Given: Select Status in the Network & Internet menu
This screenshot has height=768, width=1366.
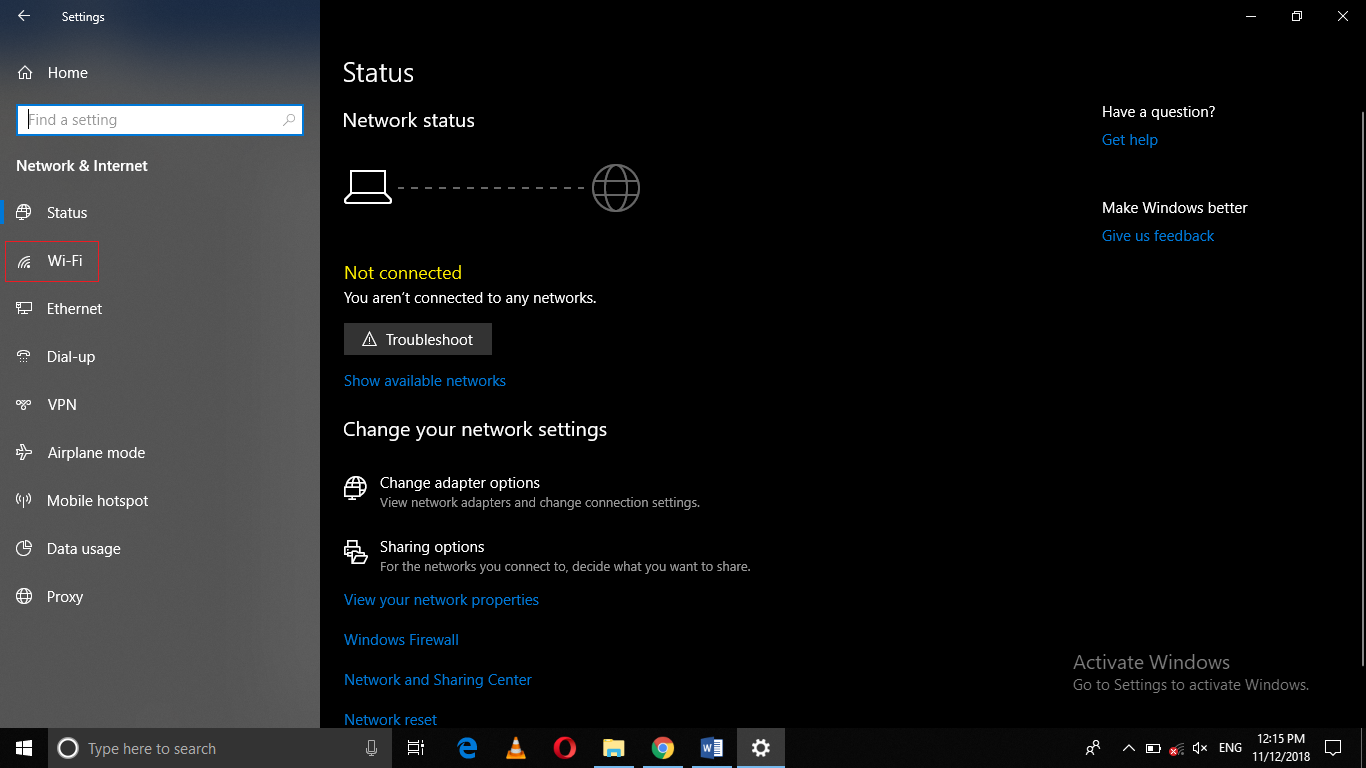Looking at the screenshot, I should (x=66, y=212).
